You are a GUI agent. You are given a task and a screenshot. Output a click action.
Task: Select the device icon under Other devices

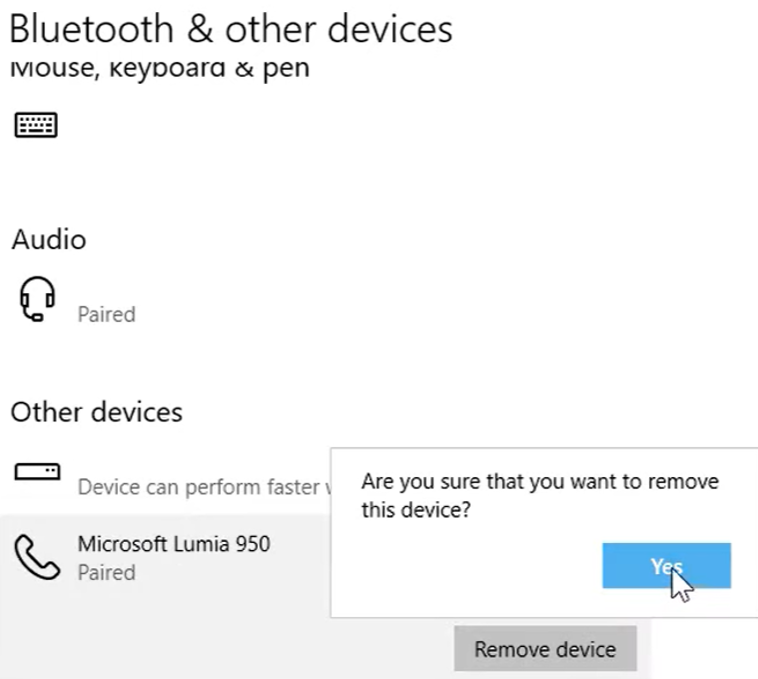pyautogui.click(x=37, y=471)
